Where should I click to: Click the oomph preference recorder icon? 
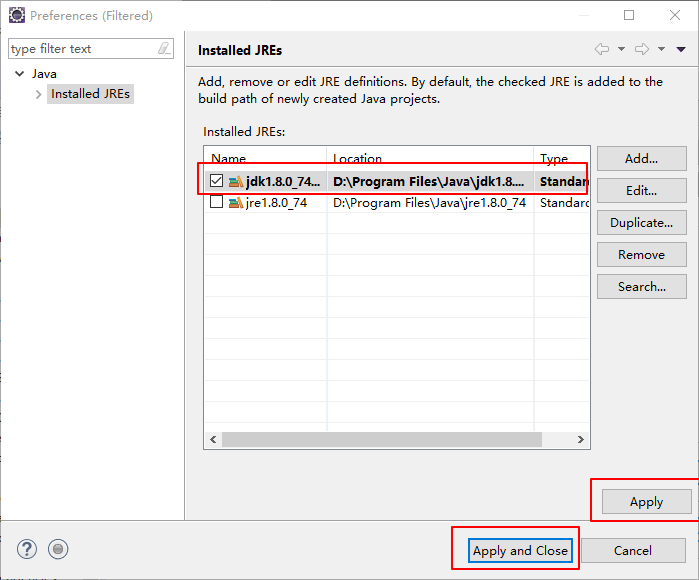(58, 549)
